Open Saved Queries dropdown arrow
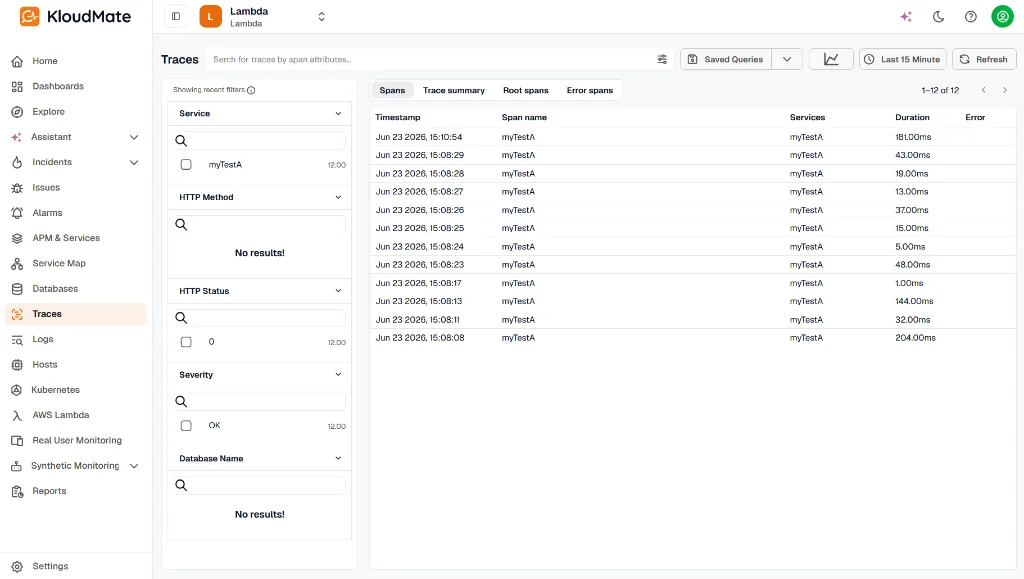The height and width of the screenshot is (579, 1024). pyautogui.click(x=787, y=59)
